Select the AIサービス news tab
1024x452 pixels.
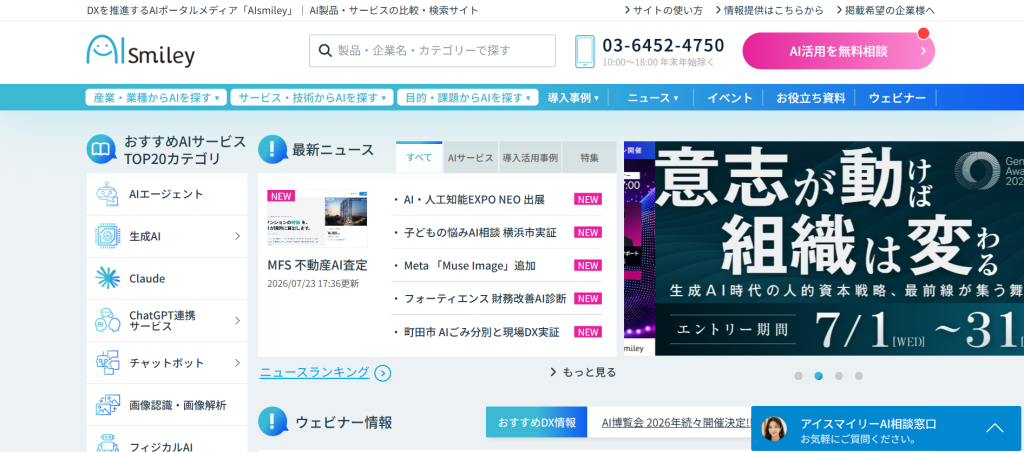click(x=471, y=157)
